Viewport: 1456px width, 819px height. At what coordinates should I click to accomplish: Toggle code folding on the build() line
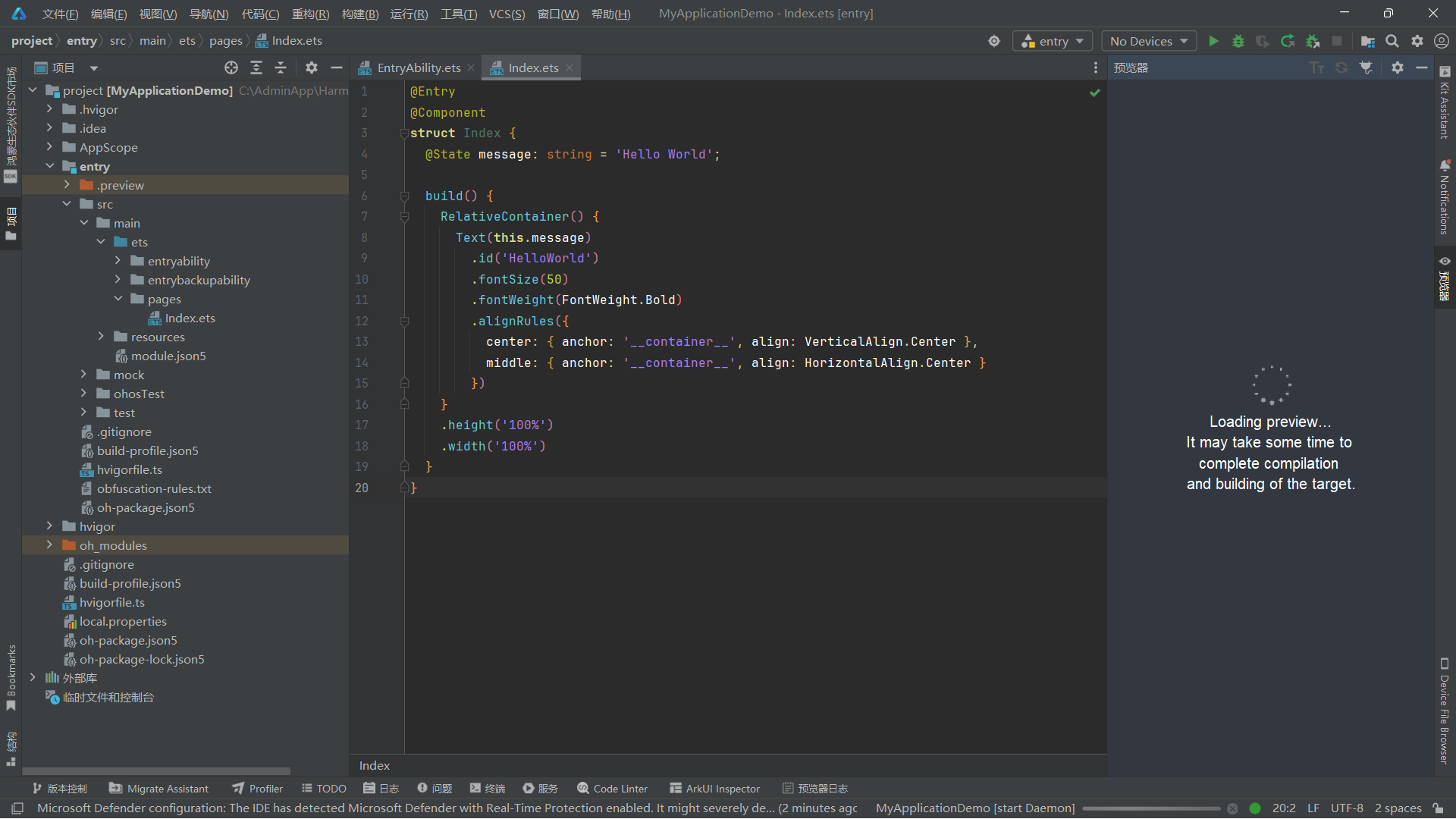coord(405,196)
